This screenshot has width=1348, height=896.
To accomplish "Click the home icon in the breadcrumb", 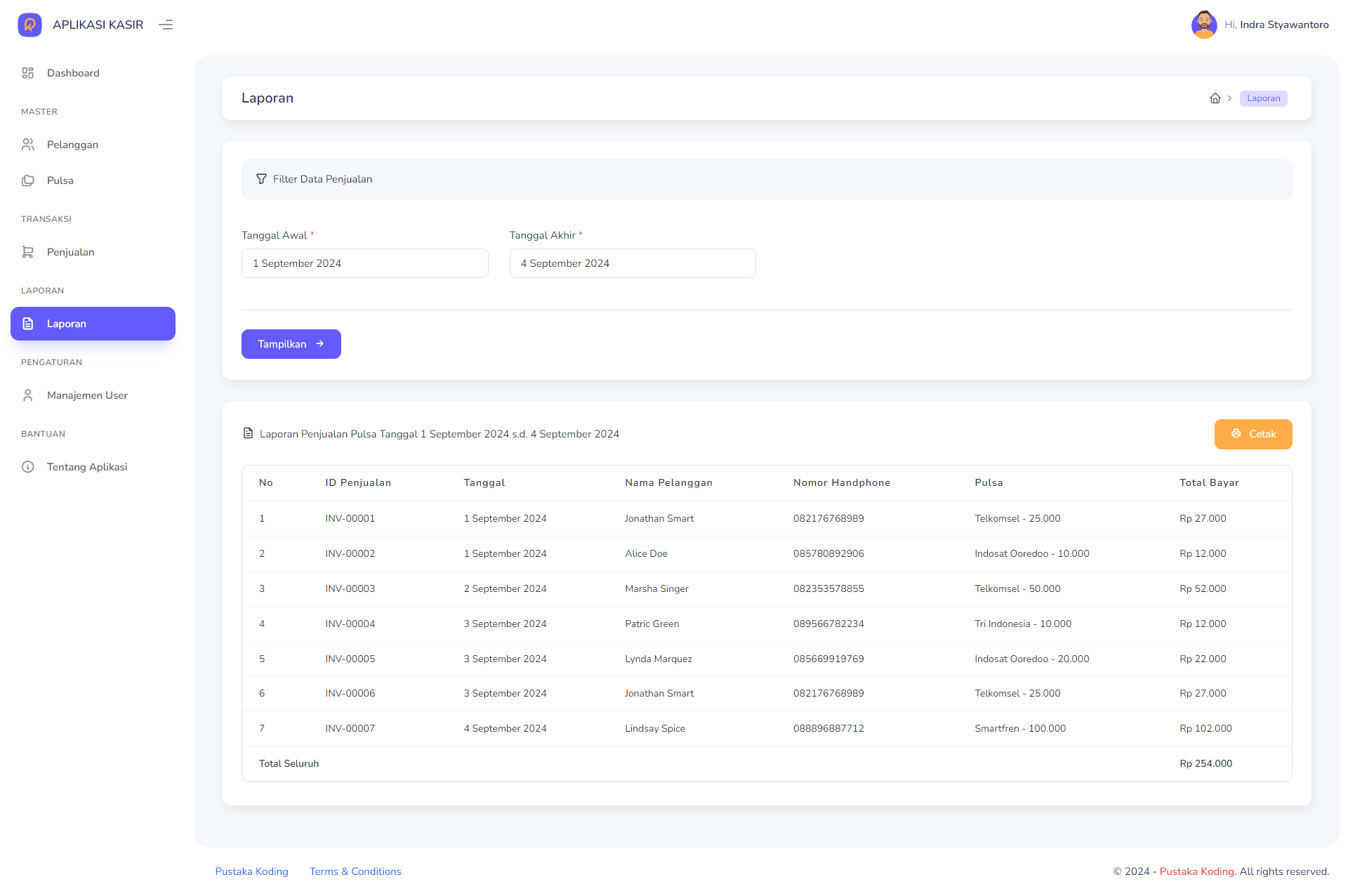I will click(x=1215, y=98).
